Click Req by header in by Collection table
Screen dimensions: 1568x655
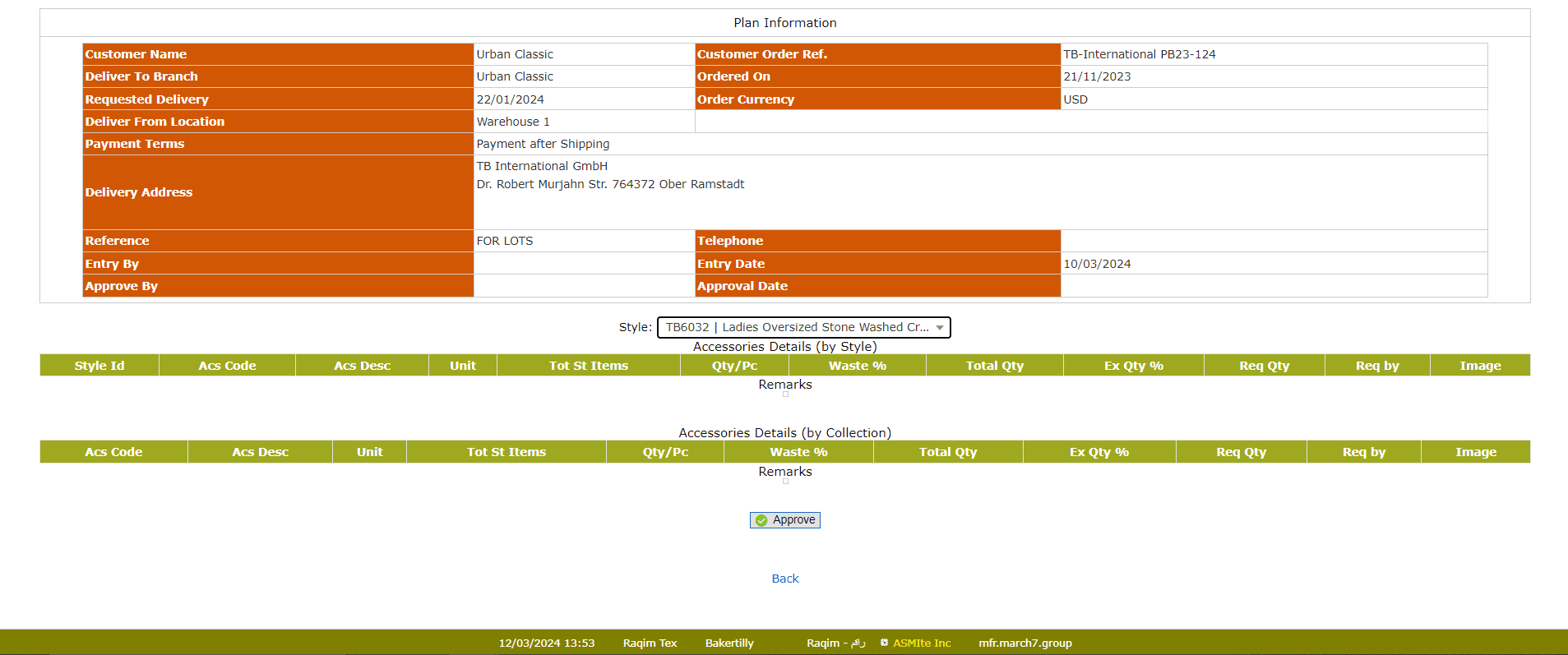(1363, 452)
